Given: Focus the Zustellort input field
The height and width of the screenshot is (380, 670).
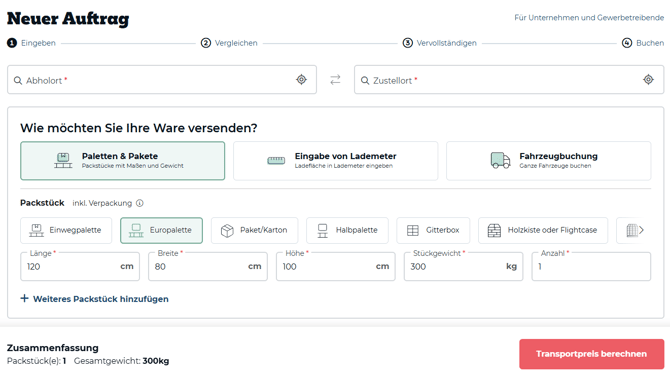Looking at the screenshot, I should 509,80.
